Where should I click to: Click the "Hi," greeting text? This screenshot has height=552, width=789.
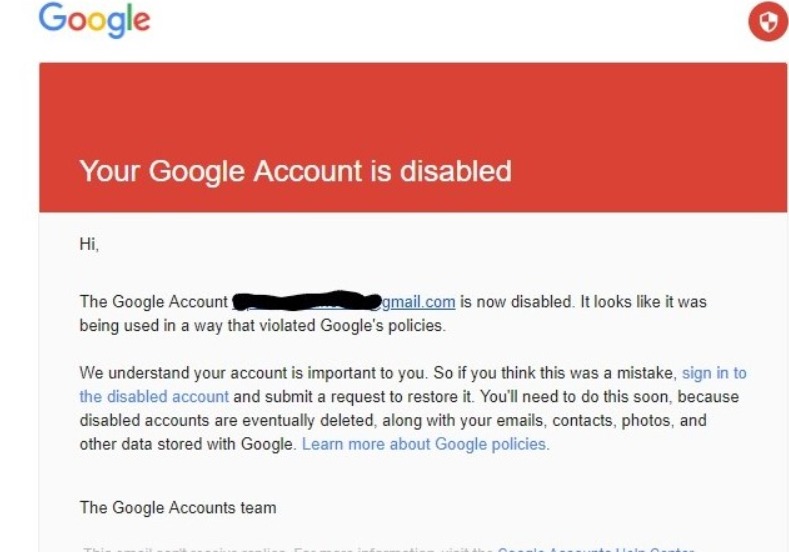pos(89,244)
